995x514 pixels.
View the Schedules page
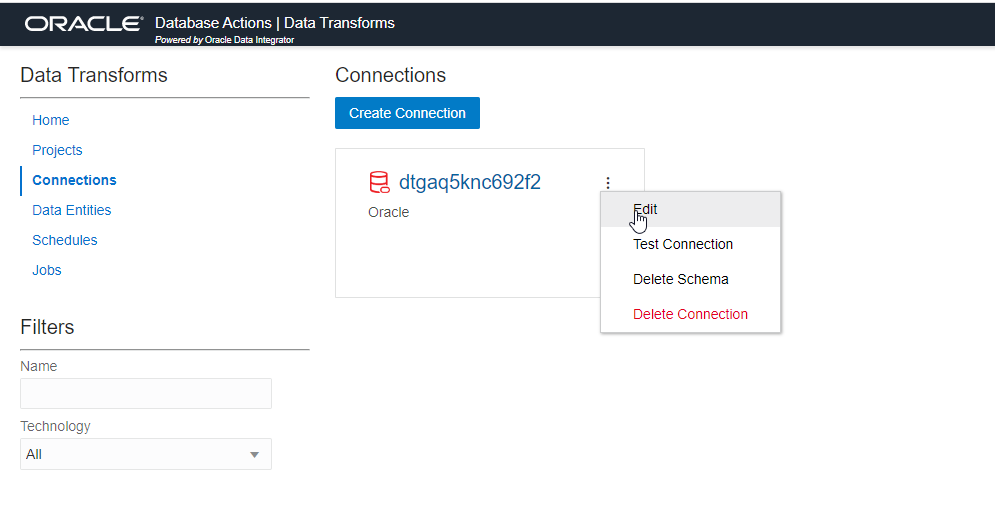[x=65, y=240]
